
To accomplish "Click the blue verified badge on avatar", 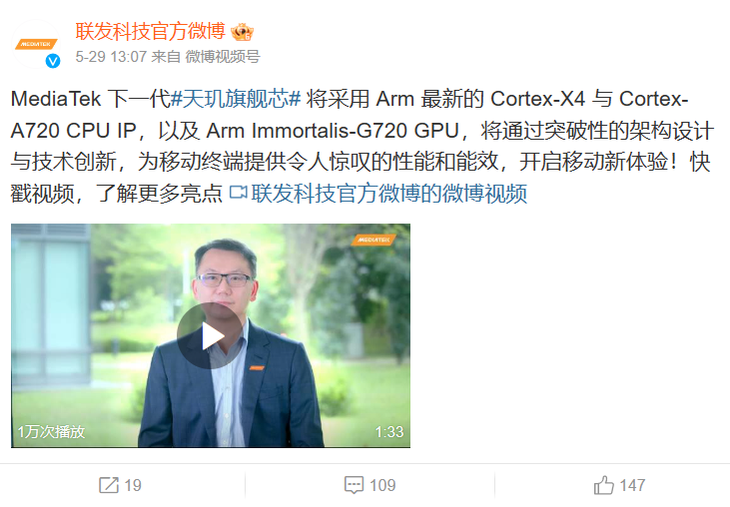I will pos(53,61).
